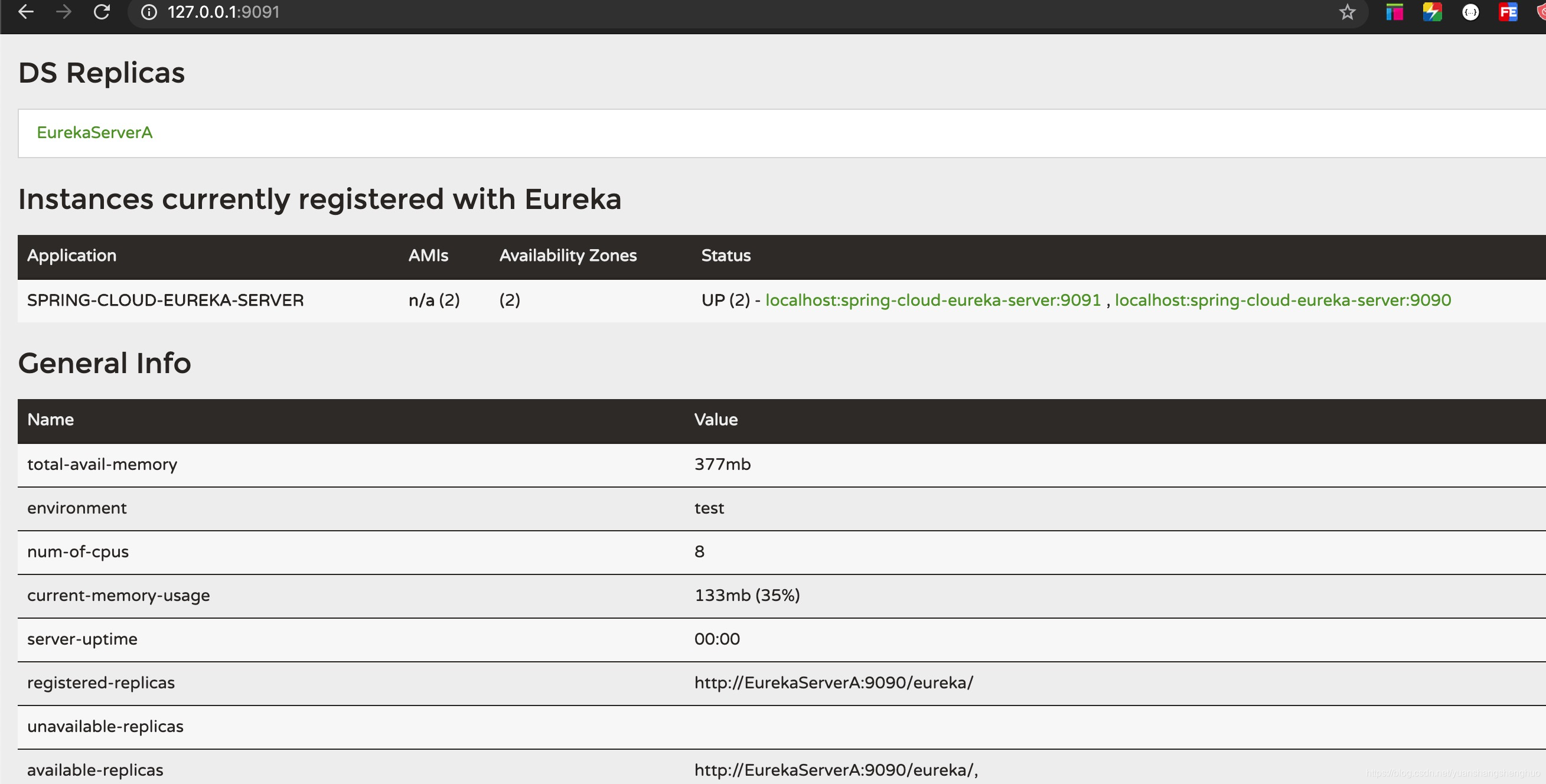Click the 00:00 uptime value
1546x784 pixels.
coord(717,639)
